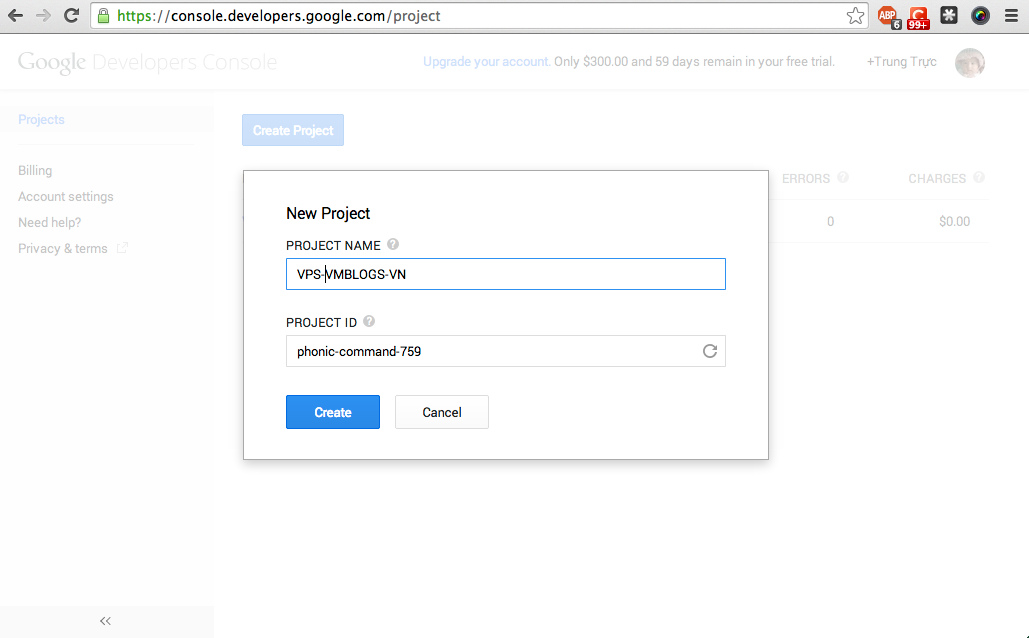Open the Privacy & terms link
Viewport: 1029px width, 638px height.
[x=63, y=249]
